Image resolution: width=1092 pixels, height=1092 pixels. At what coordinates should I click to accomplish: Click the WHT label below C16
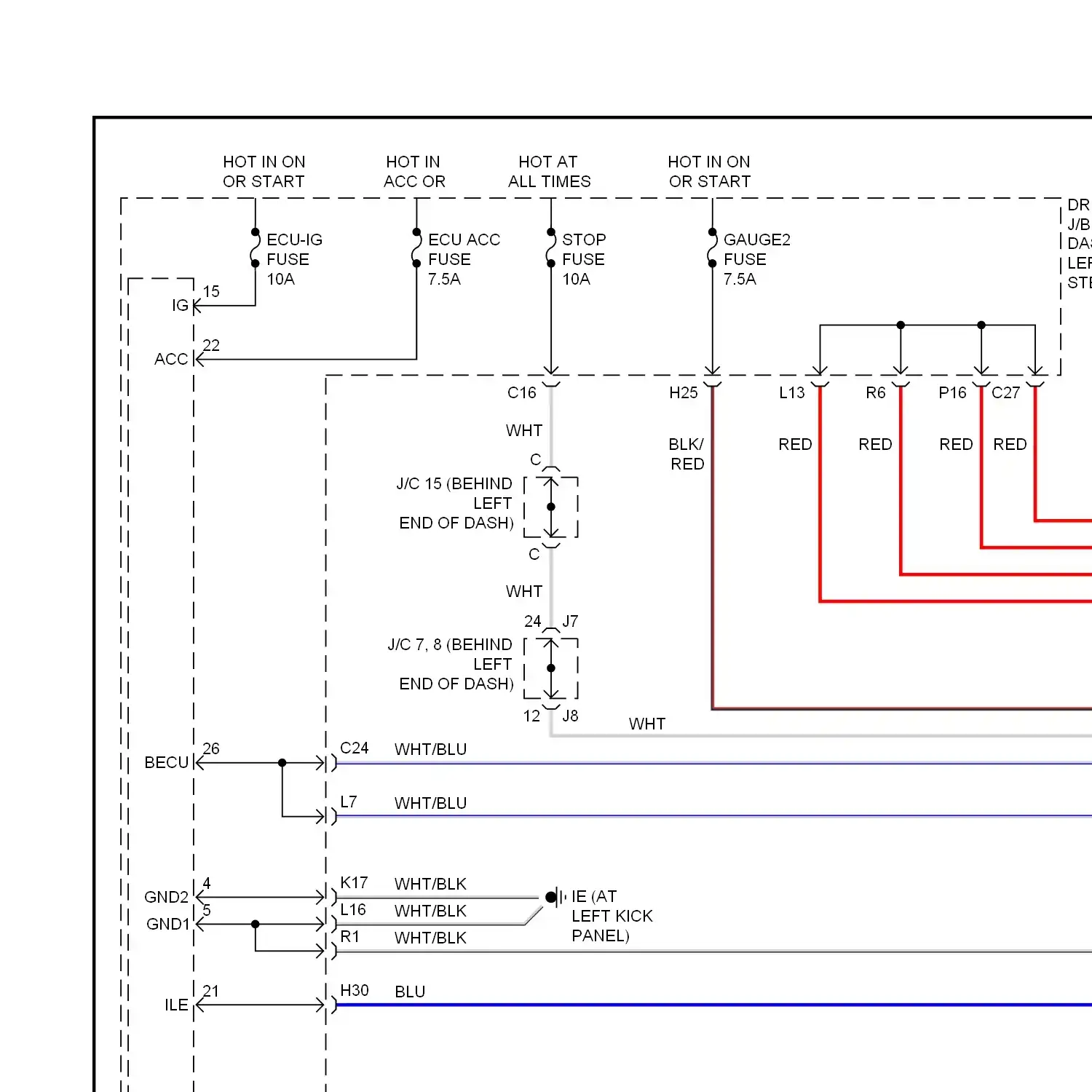pos(524,430)
